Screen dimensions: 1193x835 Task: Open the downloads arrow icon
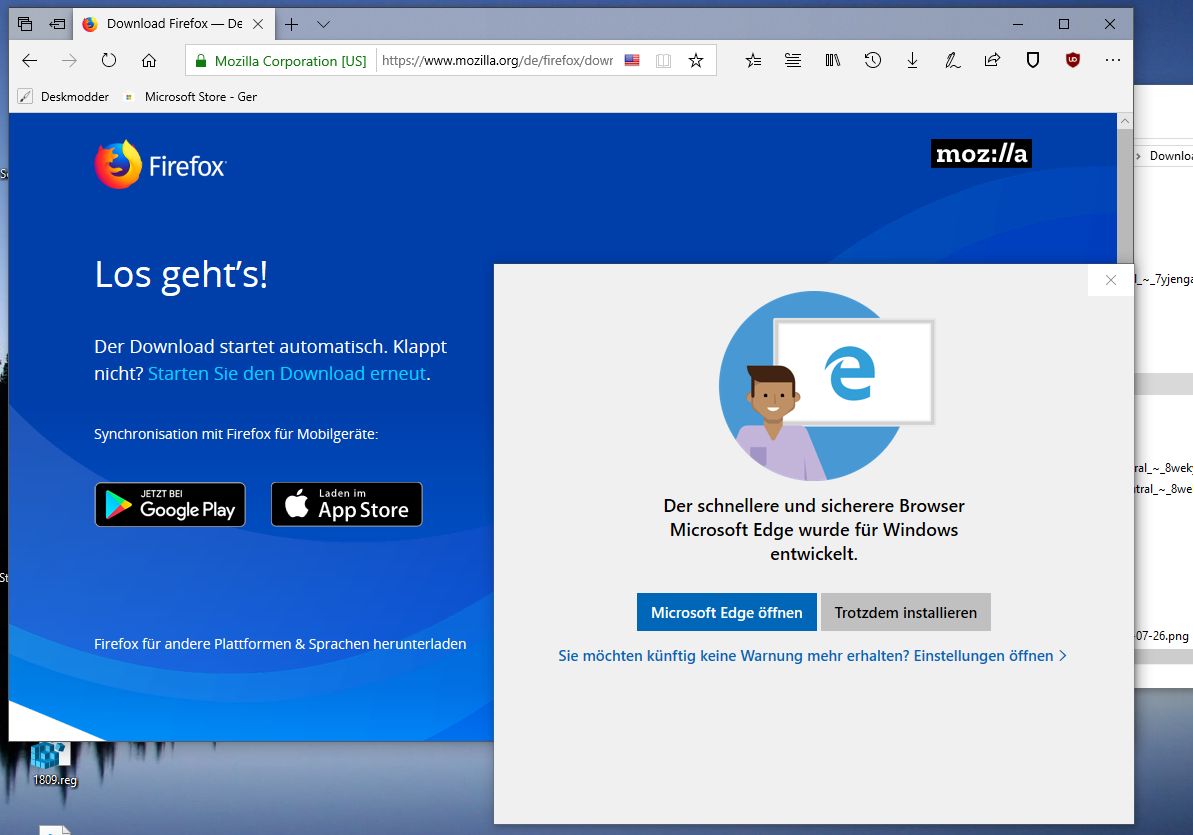pyautogui.click(x=912, y=60)
